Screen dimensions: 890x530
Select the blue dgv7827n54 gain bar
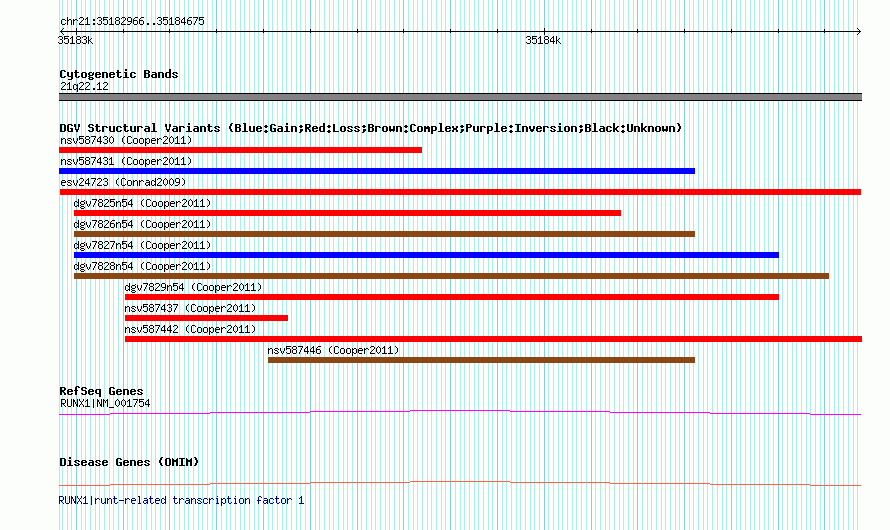click(426, 255)
